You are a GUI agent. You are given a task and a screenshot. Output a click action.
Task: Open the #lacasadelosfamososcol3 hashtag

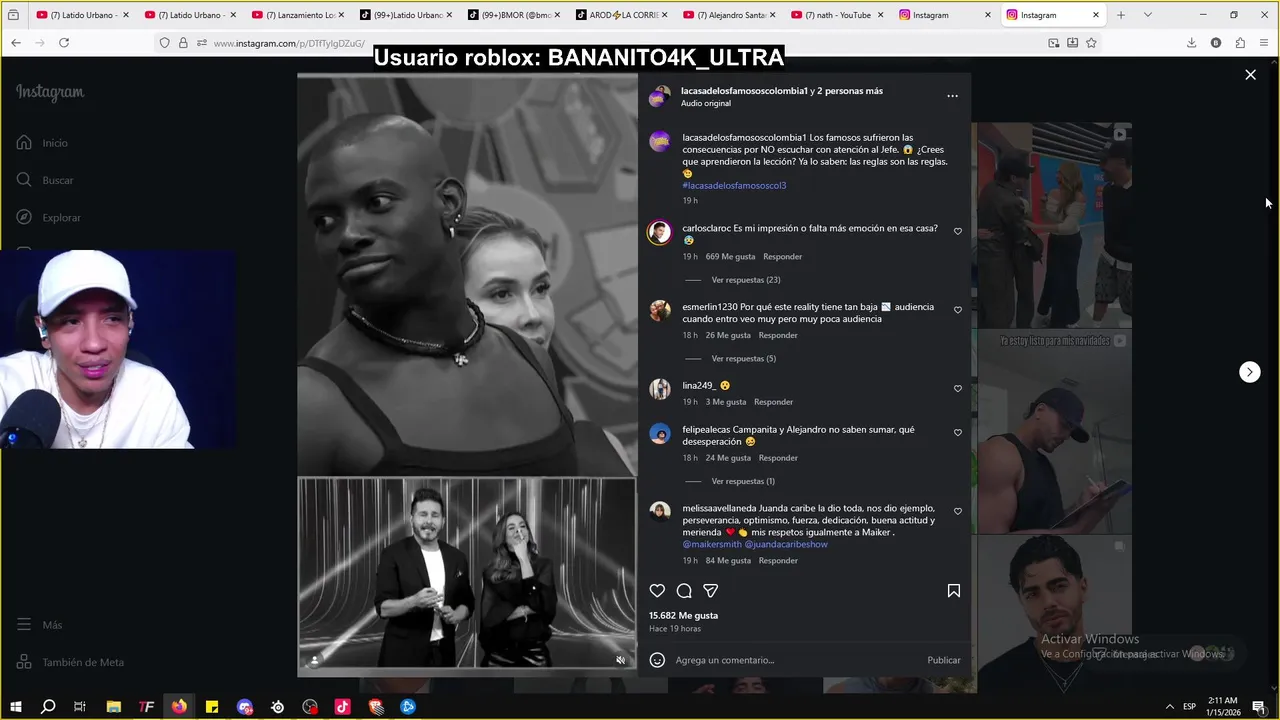pyautogui.click(x=734, y=185)
